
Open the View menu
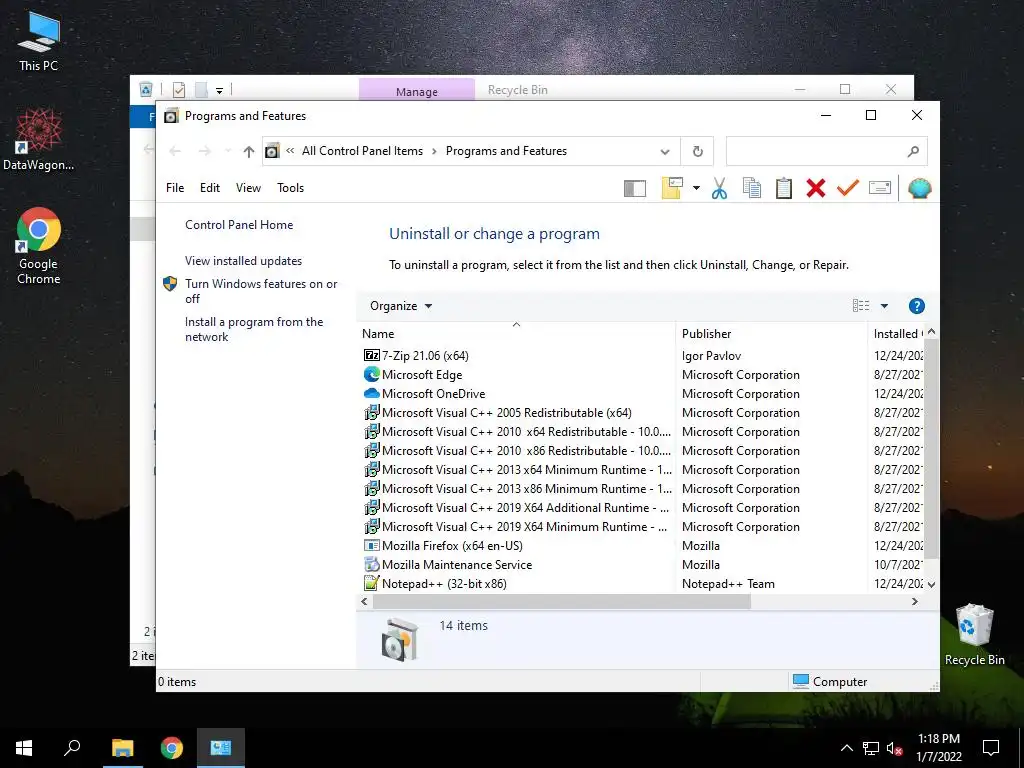click(x=248, y=188)
